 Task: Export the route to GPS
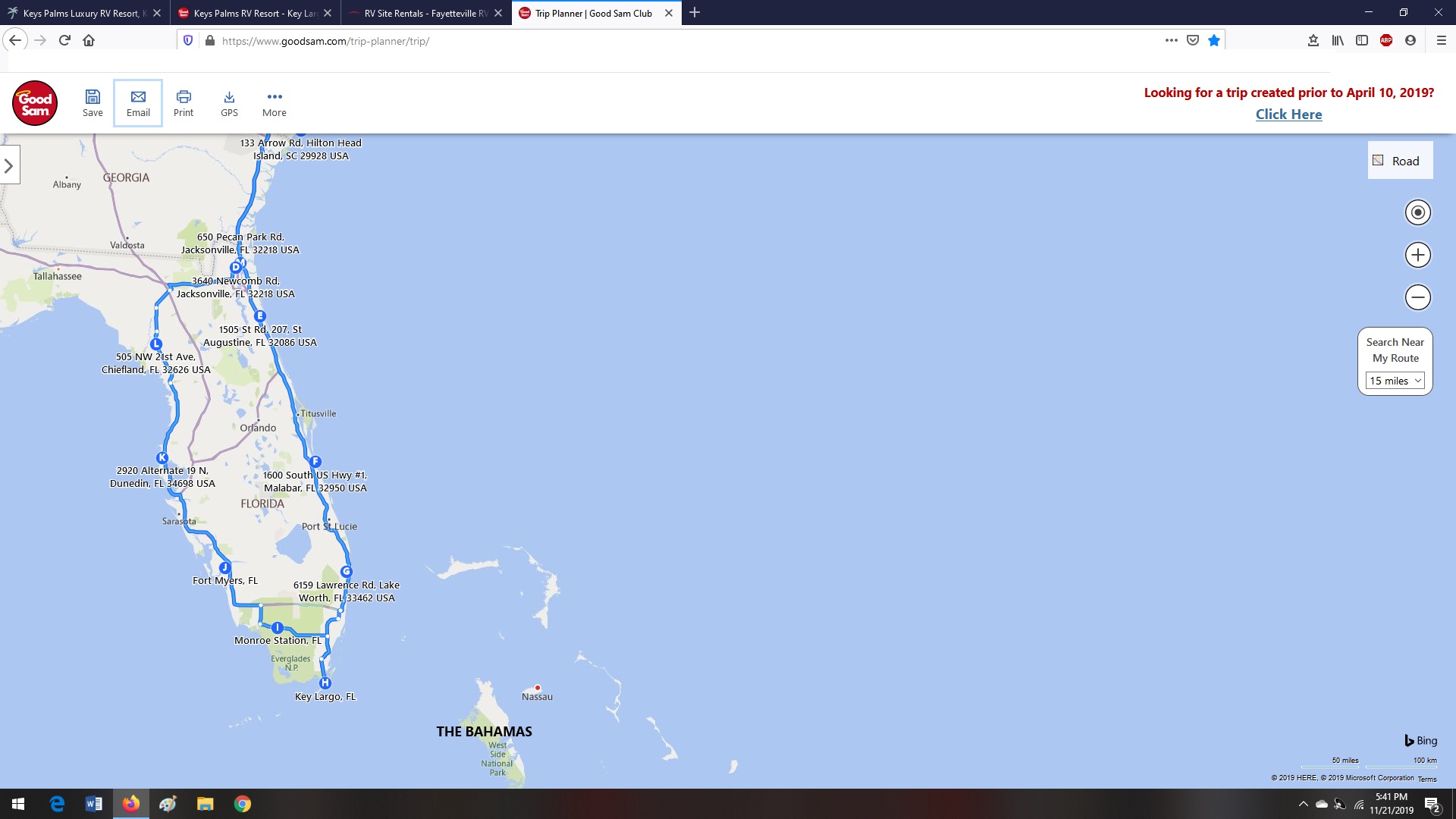pos(229,103)
